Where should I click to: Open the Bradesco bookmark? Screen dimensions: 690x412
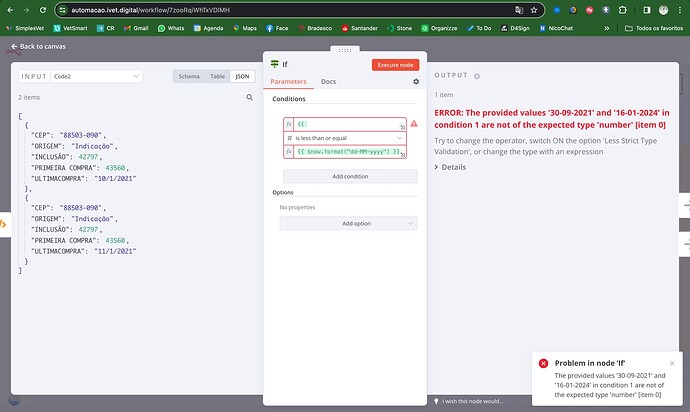(315, 28)
